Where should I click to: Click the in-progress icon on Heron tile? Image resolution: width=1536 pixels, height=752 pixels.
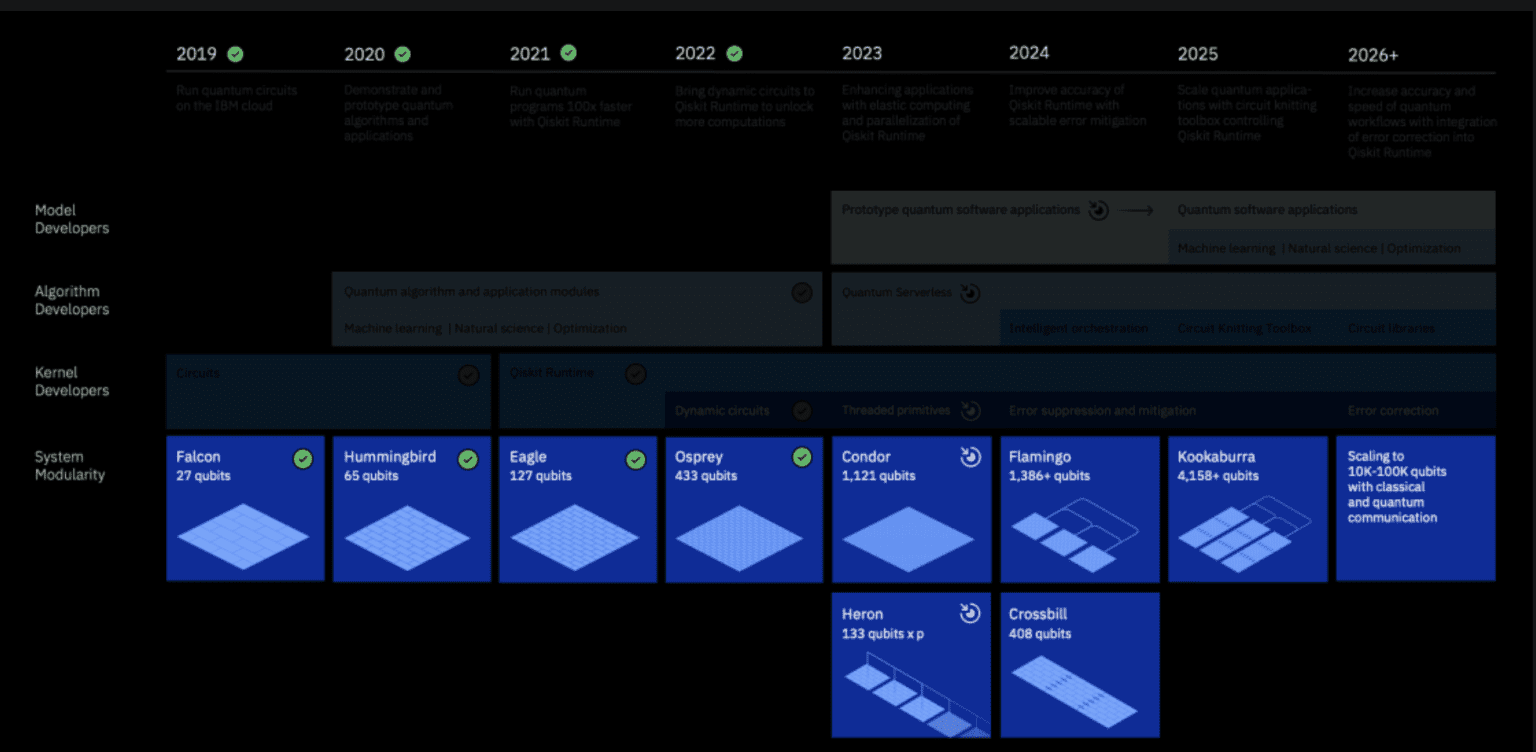(970, 614)
